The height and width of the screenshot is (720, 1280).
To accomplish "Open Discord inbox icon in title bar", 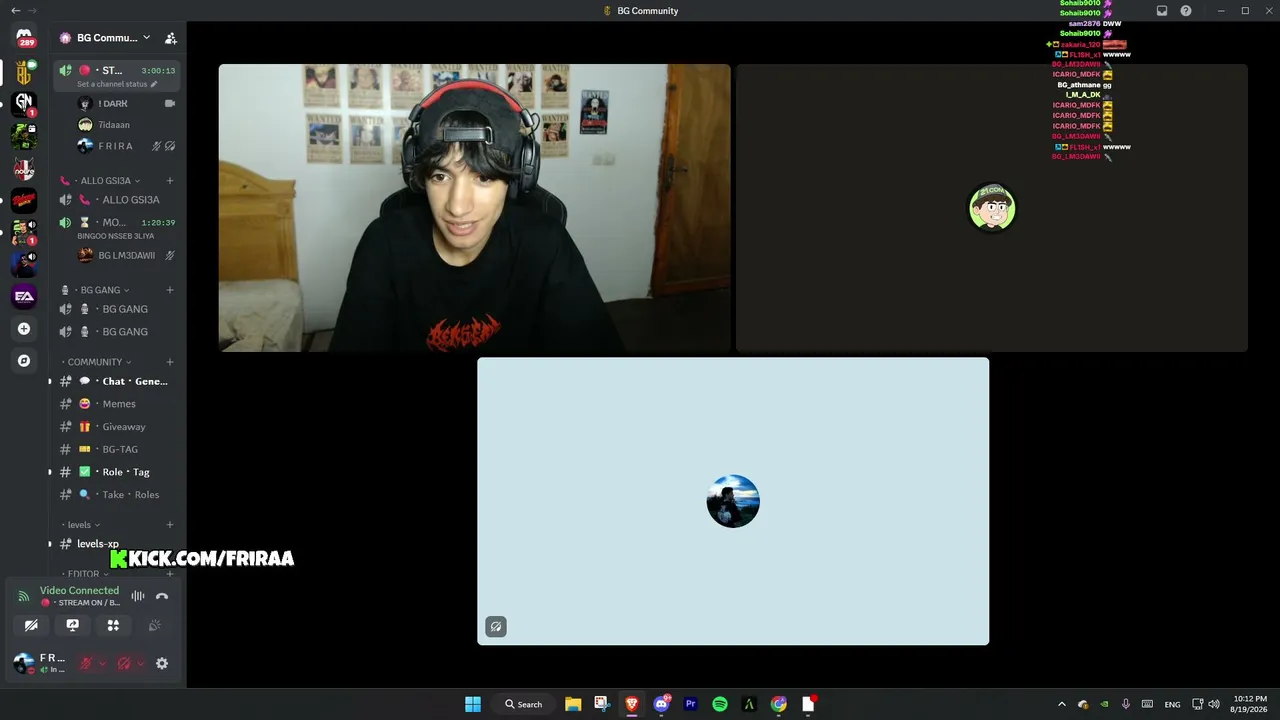I will tap(1162, 11).
